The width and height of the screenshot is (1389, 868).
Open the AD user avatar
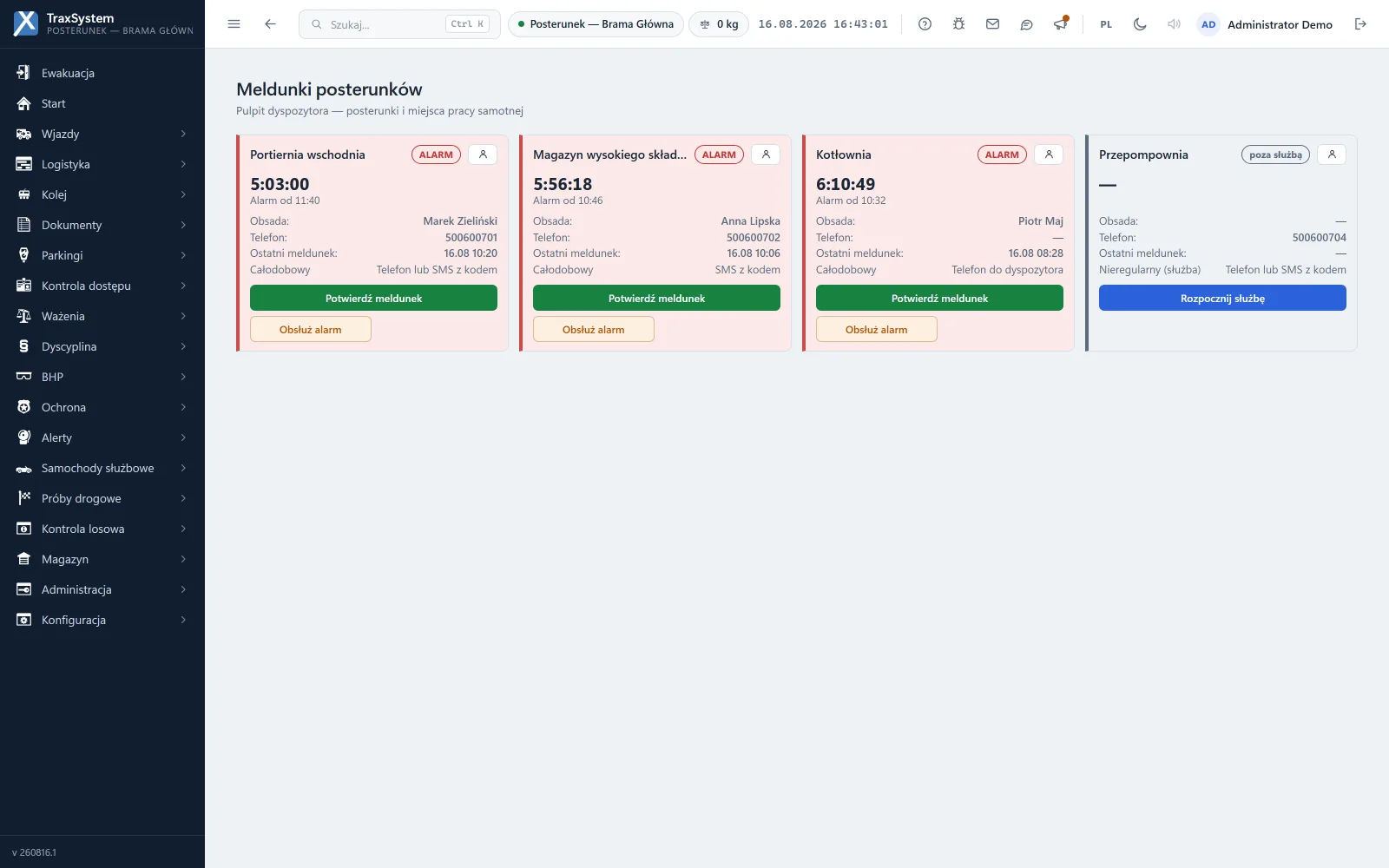click(x=1208, y=24)
